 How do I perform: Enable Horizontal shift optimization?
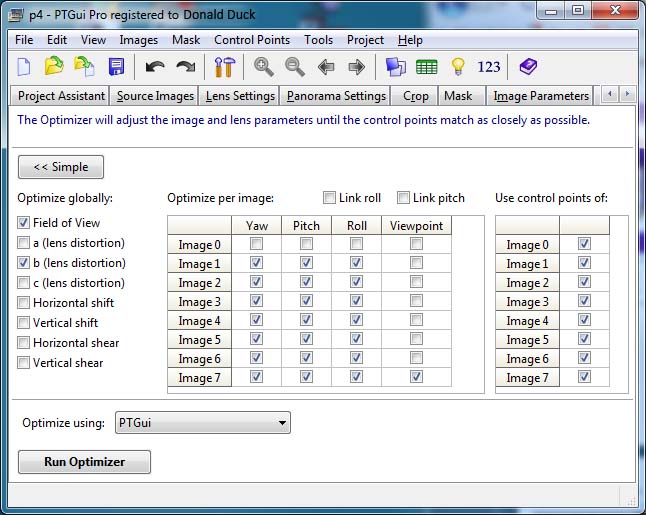tap(24, 303)
